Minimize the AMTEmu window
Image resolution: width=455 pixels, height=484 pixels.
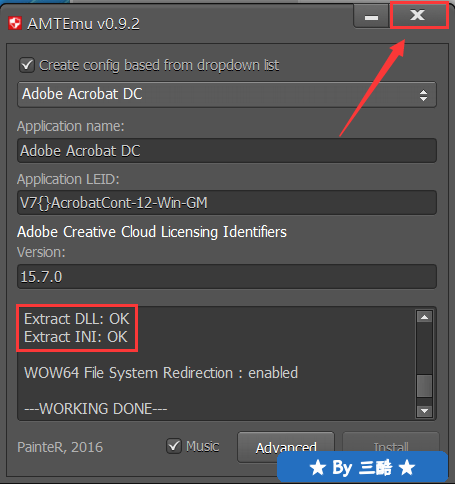pos(371,17)
